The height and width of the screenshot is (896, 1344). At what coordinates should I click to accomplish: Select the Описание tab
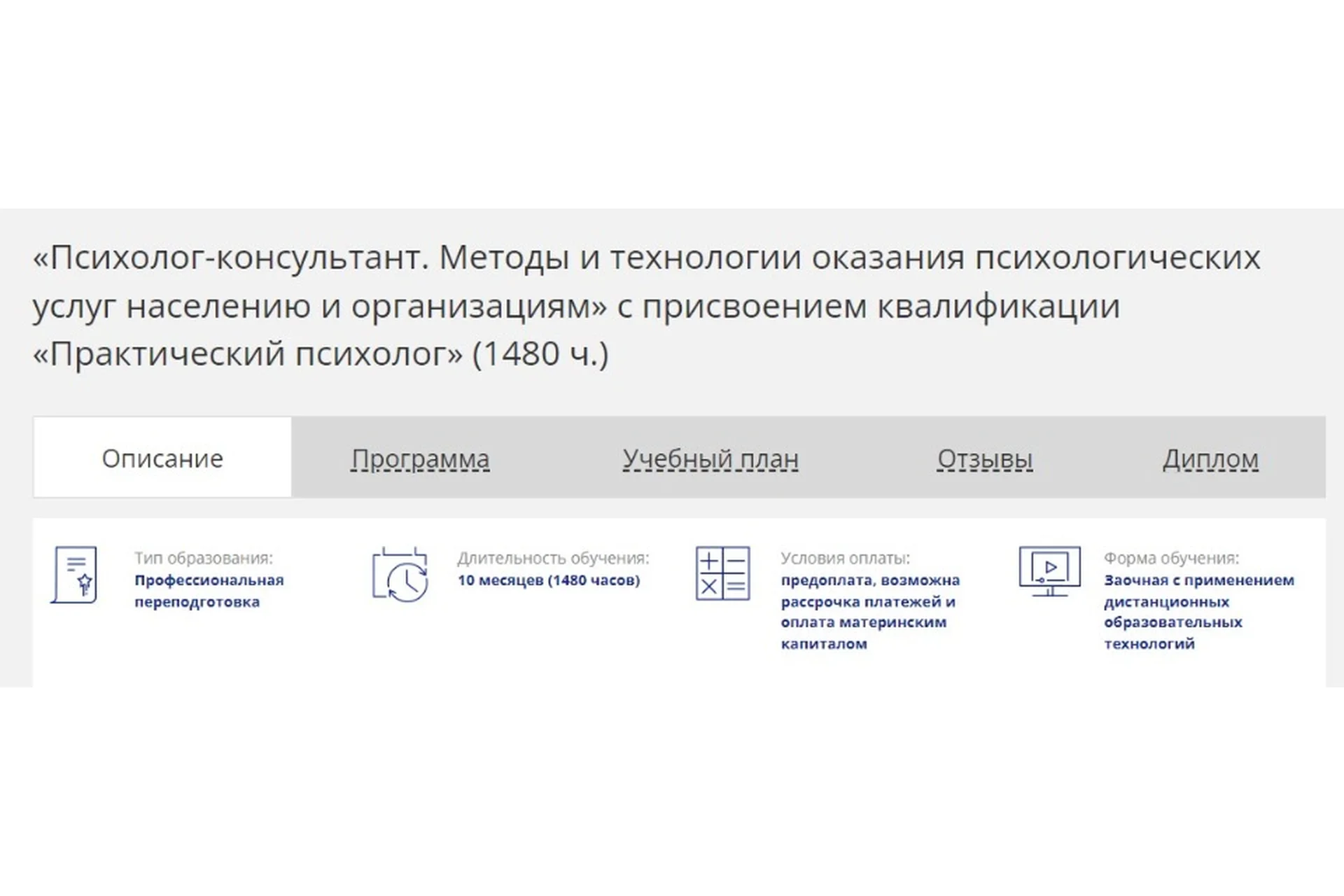[x=162, y=458]
